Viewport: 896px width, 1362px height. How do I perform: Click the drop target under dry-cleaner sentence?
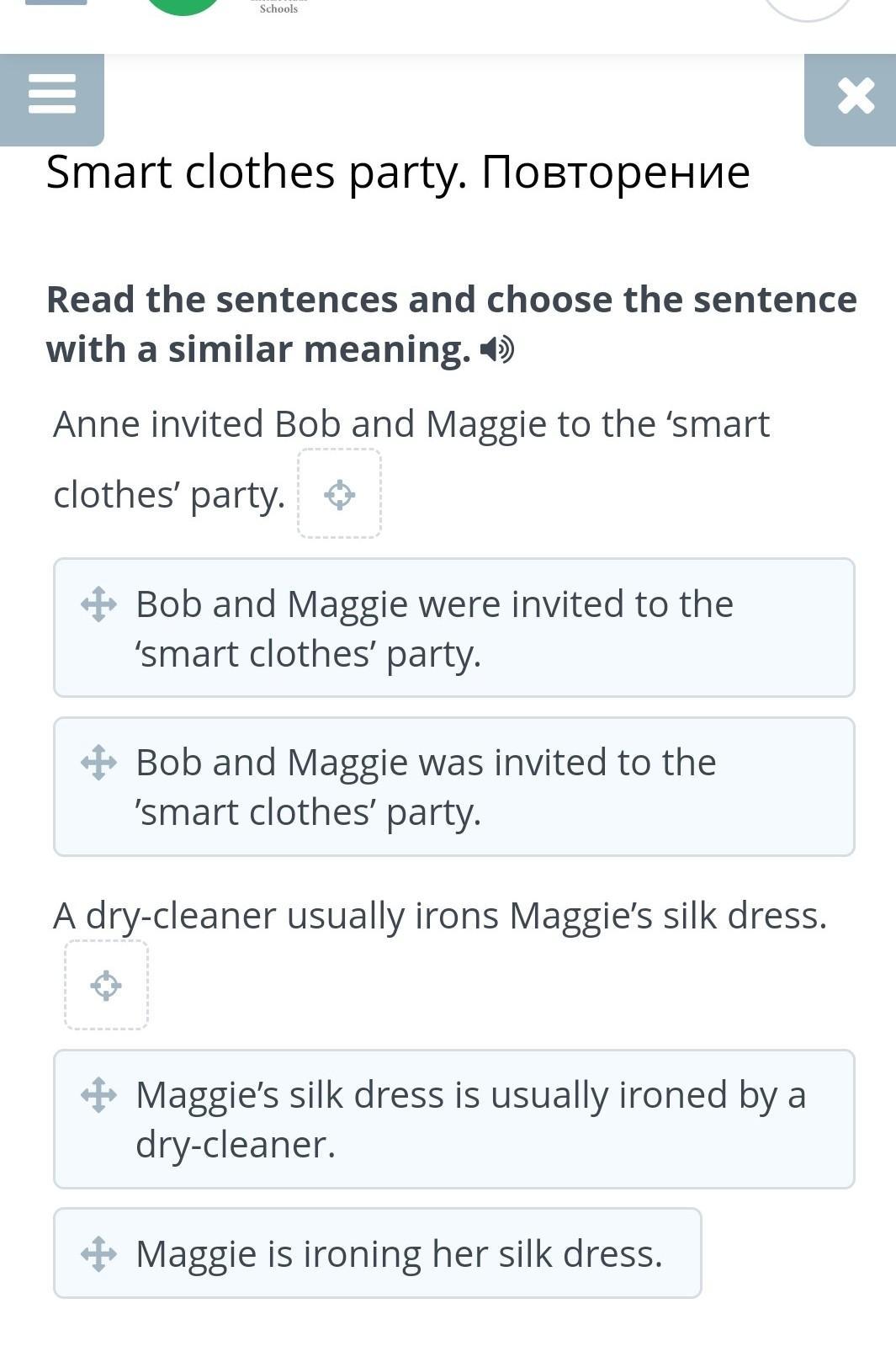click(x=107, y=985)
